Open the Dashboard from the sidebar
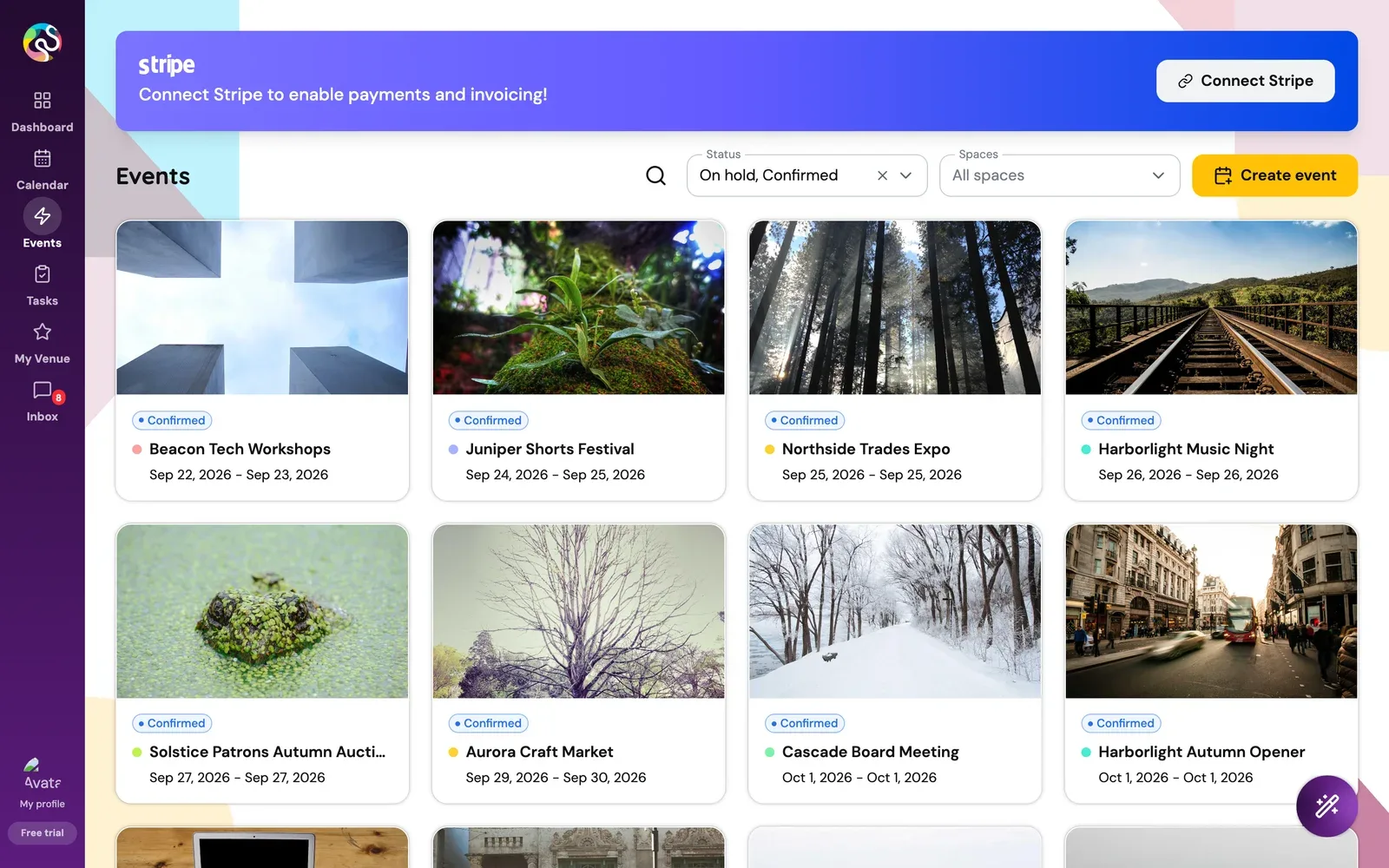Image resolution: width=1389 pixels, height=868 pixels. [42, 112]
